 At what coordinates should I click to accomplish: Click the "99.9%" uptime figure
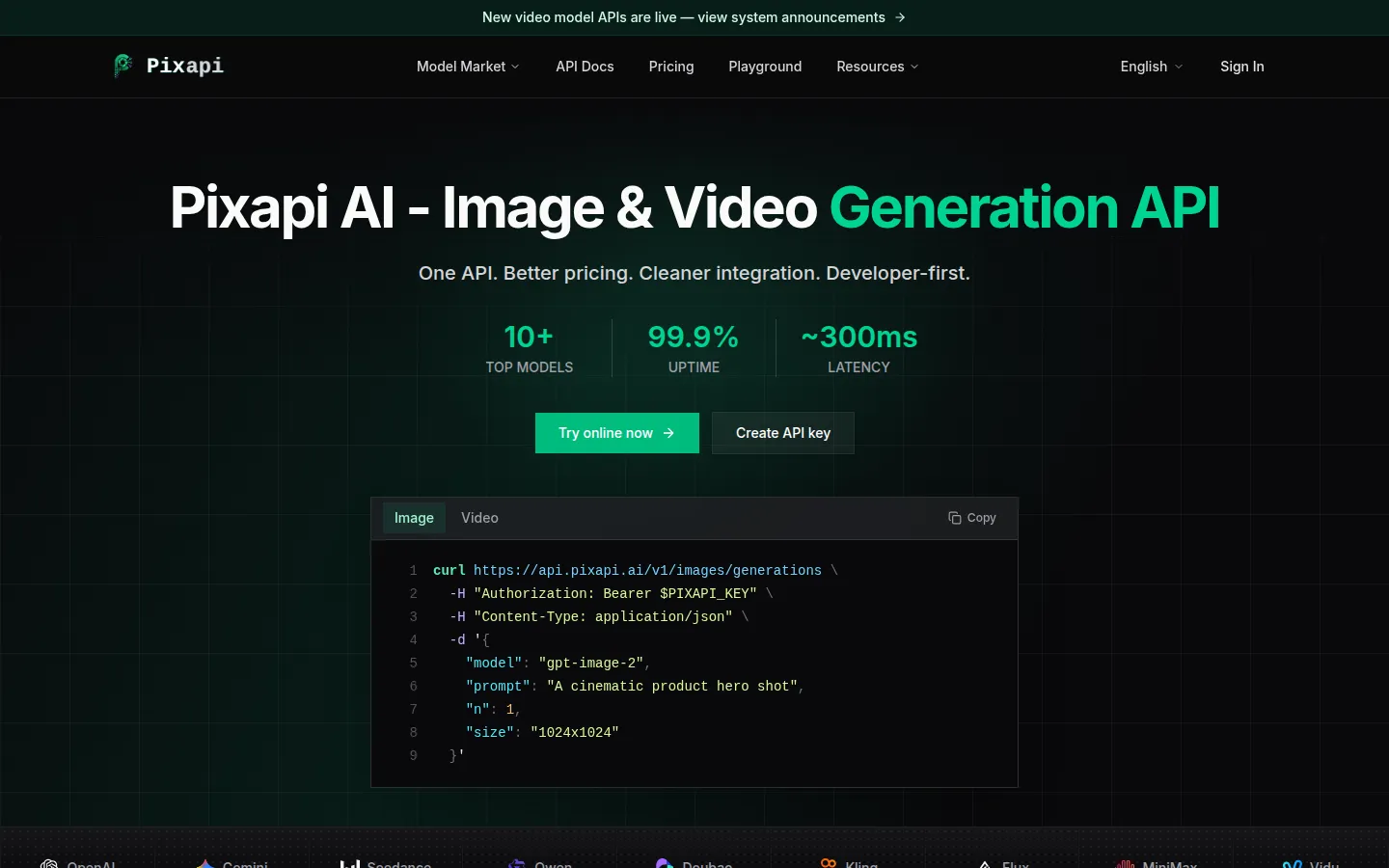pyautogui.click(x=694, y=337)
